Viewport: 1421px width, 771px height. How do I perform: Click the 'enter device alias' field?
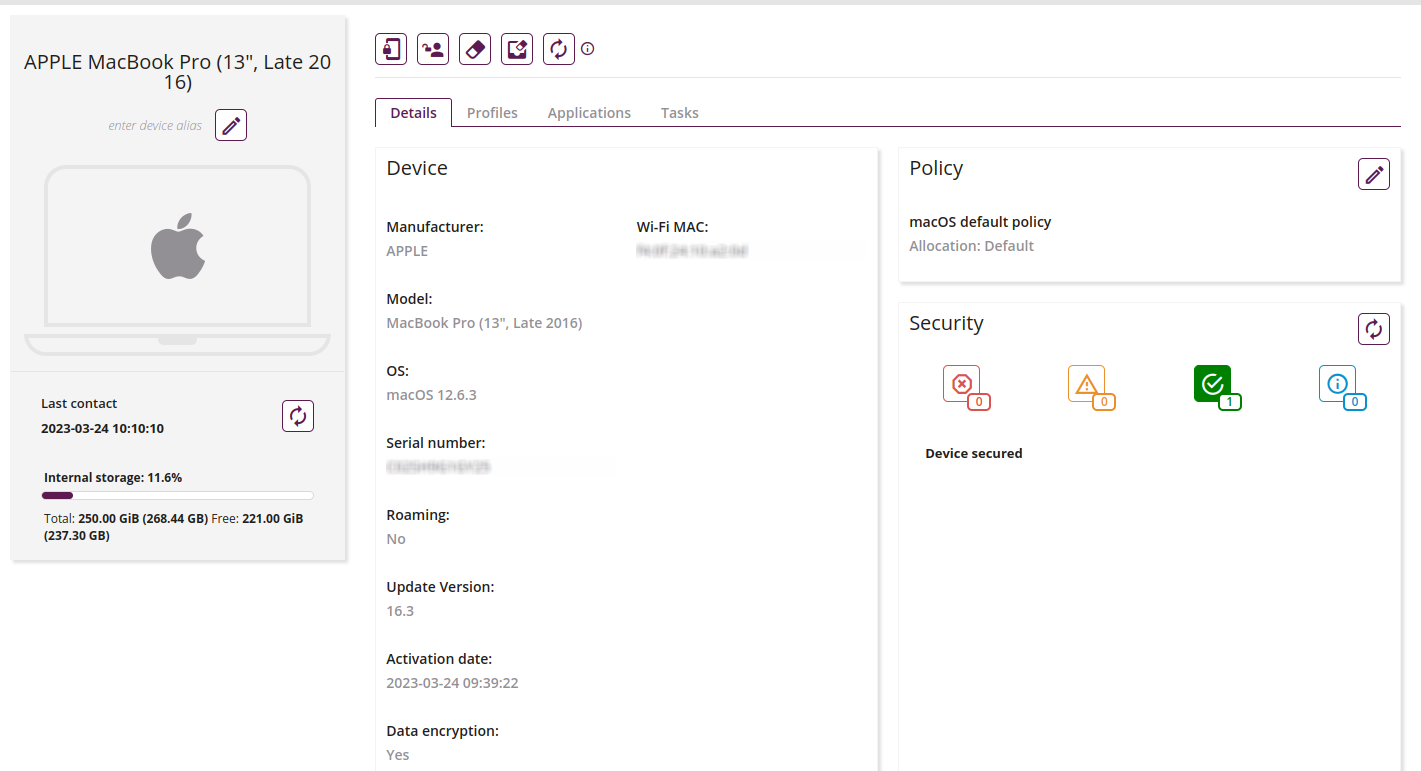coord(155,126)
